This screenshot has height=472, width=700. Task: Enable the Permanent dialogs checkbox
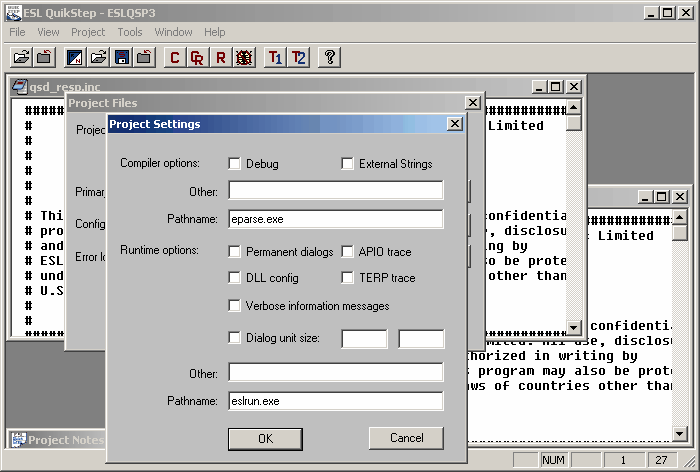(235, 252)
